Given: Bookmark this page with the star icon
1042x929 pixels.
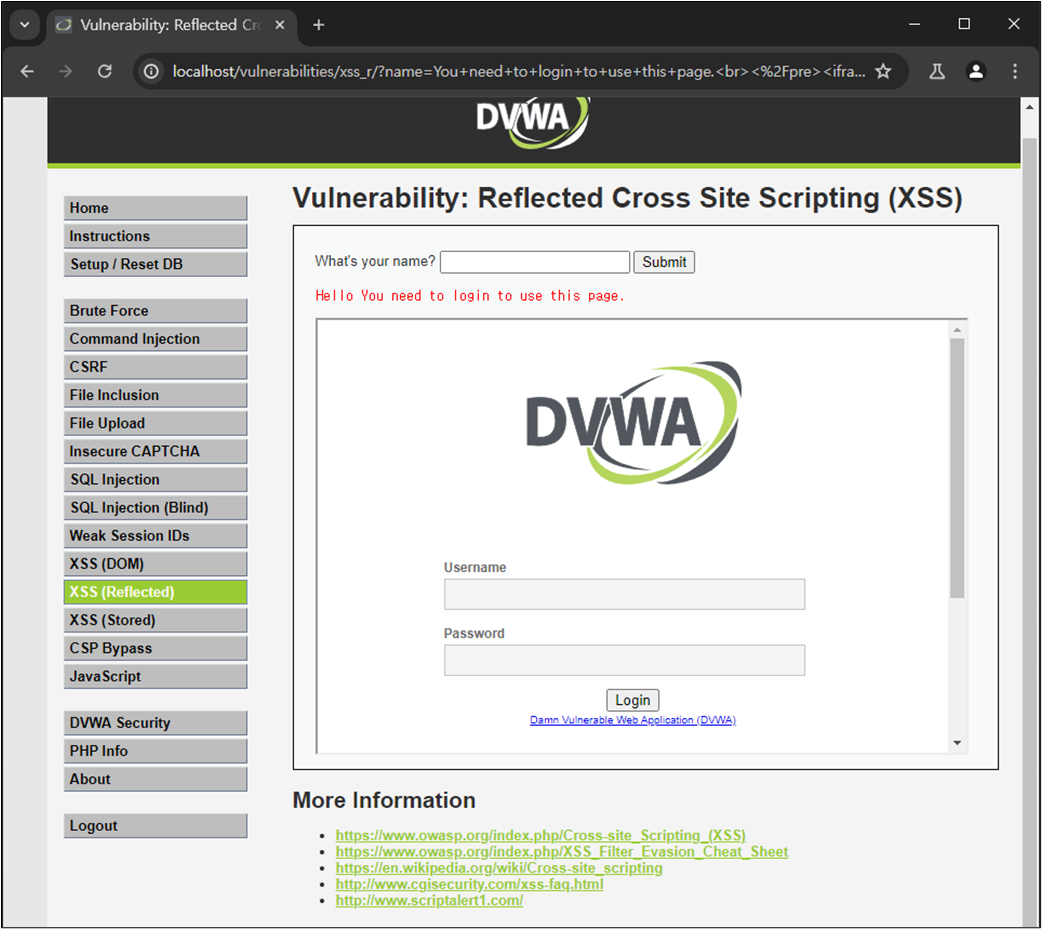Looking at the screenshot, I should (x=883, y=71).
